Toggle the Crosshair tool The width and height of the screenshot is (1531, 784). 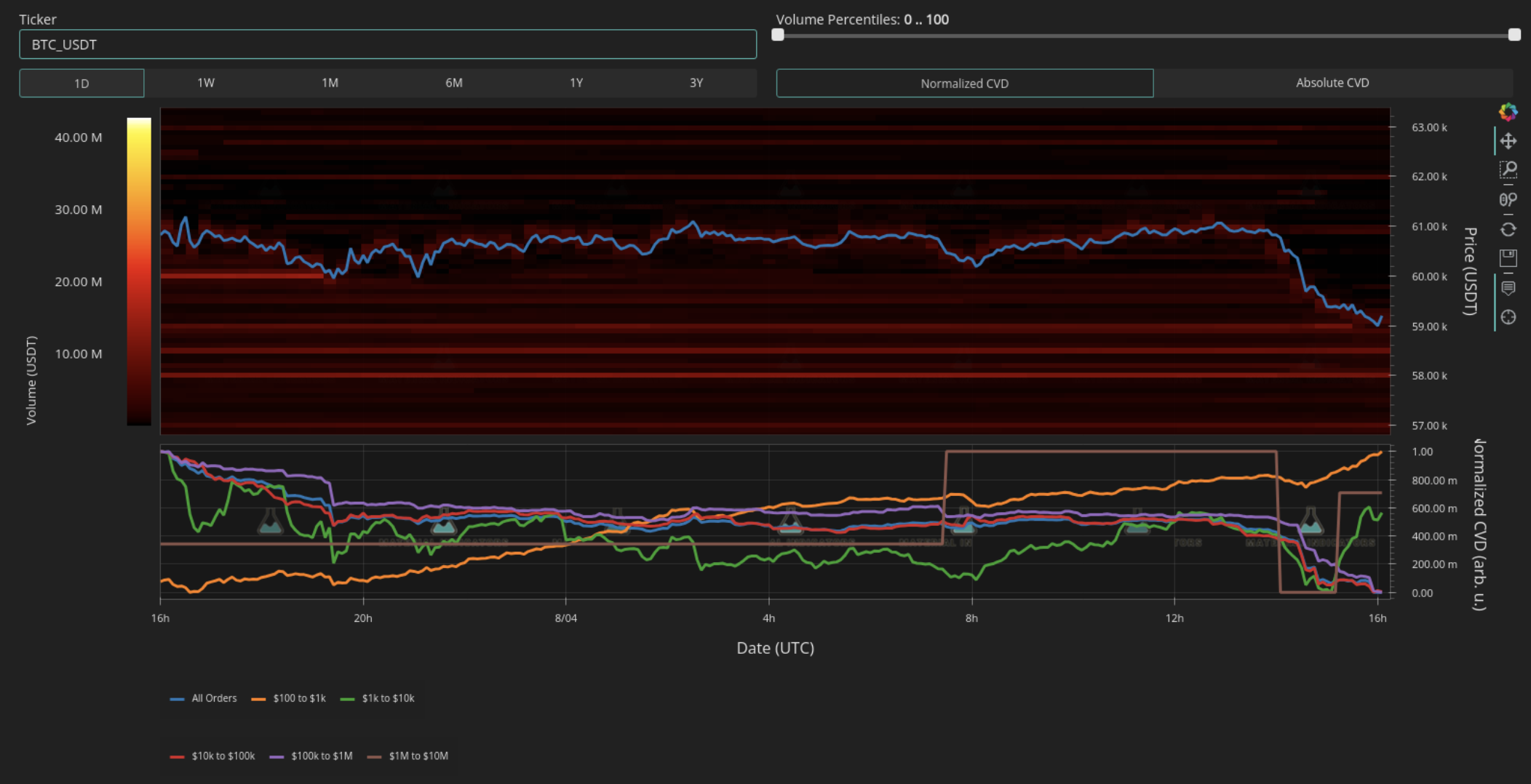(1508, 317)
